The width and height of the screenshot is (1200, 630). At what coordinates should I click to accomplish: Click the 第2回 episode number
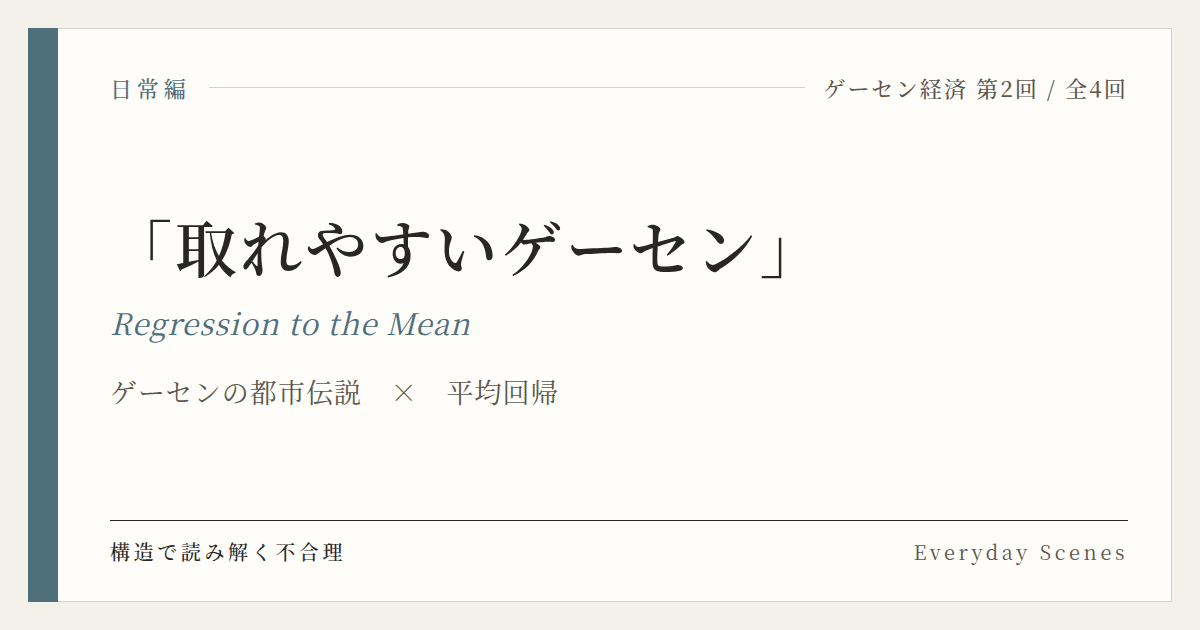click(x=1006, y=89)
